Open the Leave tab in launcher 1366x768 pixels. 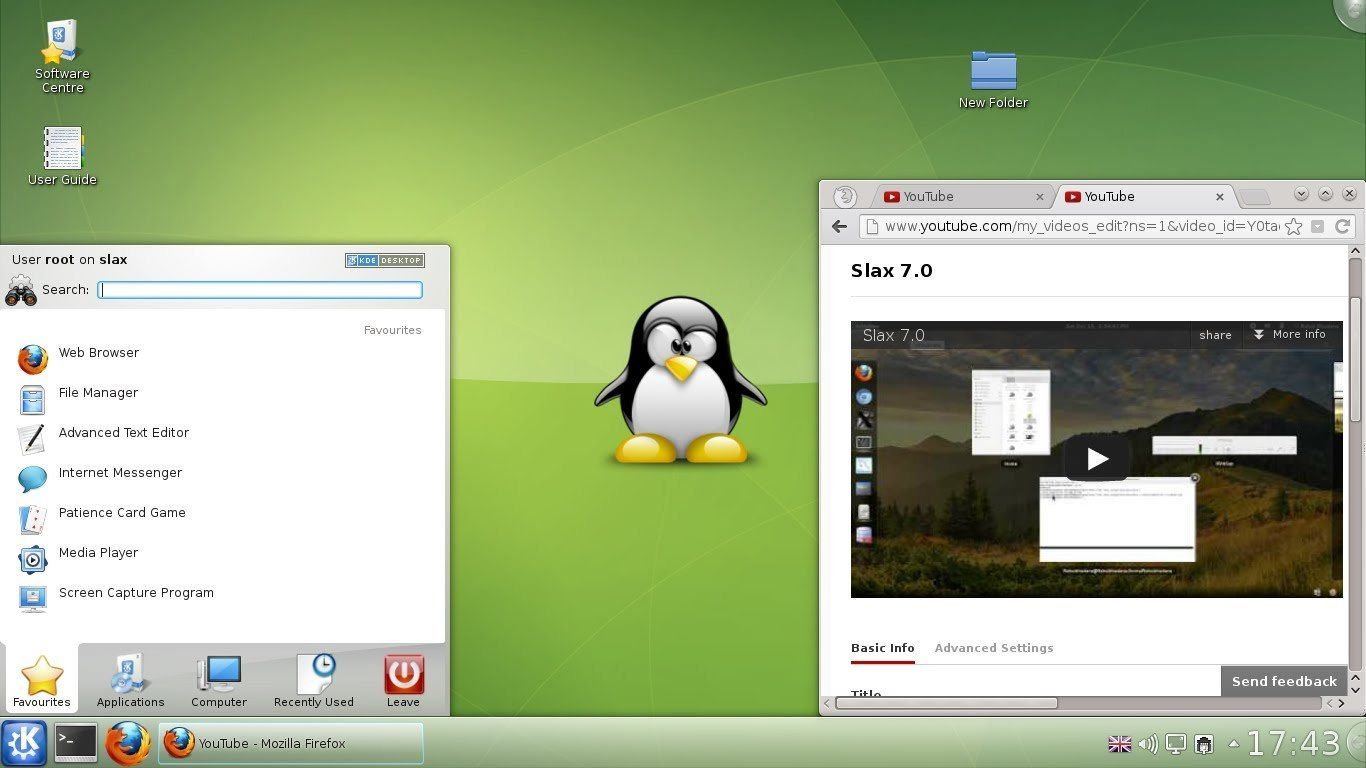403,680
